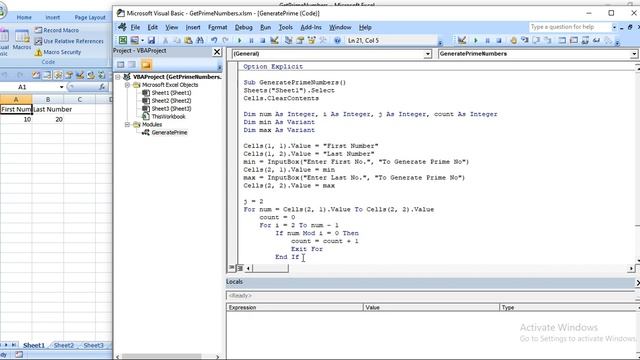Paste using the clipboard toolbar icon
The height and width of the screenshot is (360, 640).
click(188, 40)
